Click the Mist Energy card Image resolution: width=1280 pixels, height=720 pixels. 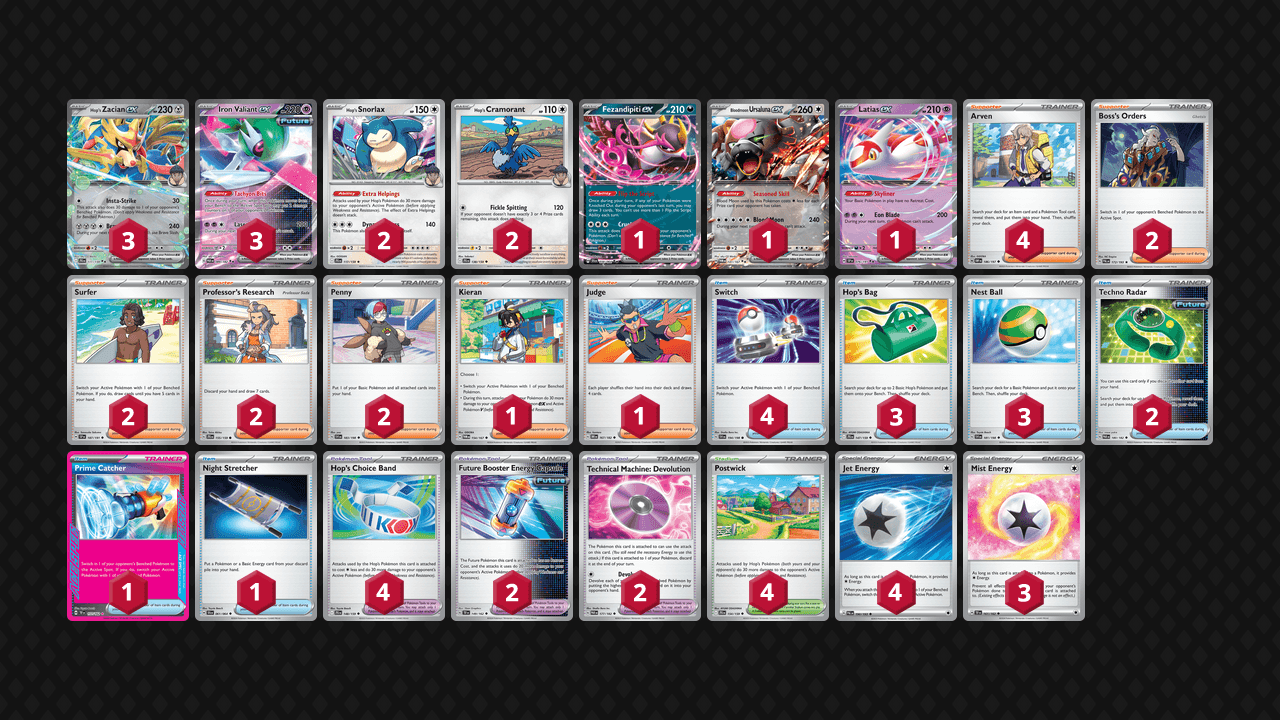coord(1024,536)
